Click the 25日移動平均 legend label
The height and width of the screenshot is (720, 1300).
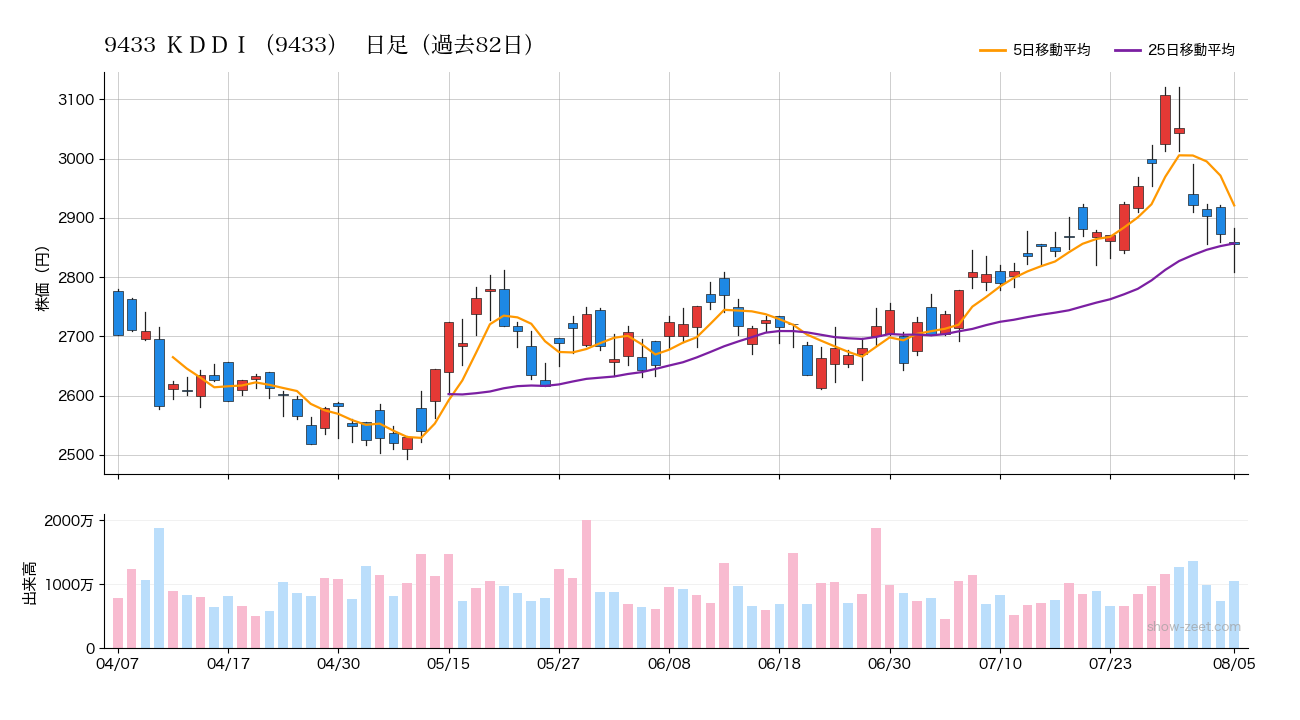pyautogui.click(x=1191, y=50)
